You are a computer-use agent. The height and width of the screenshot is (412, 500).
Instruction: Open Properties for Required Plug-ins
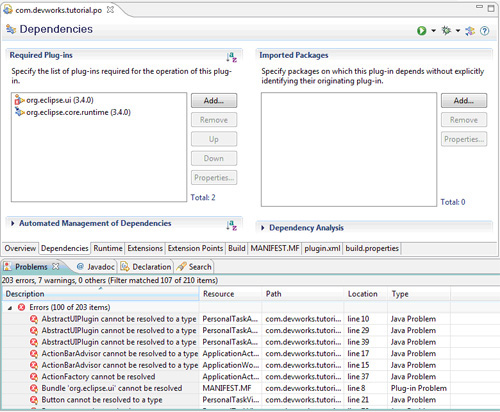coord(214,178)
